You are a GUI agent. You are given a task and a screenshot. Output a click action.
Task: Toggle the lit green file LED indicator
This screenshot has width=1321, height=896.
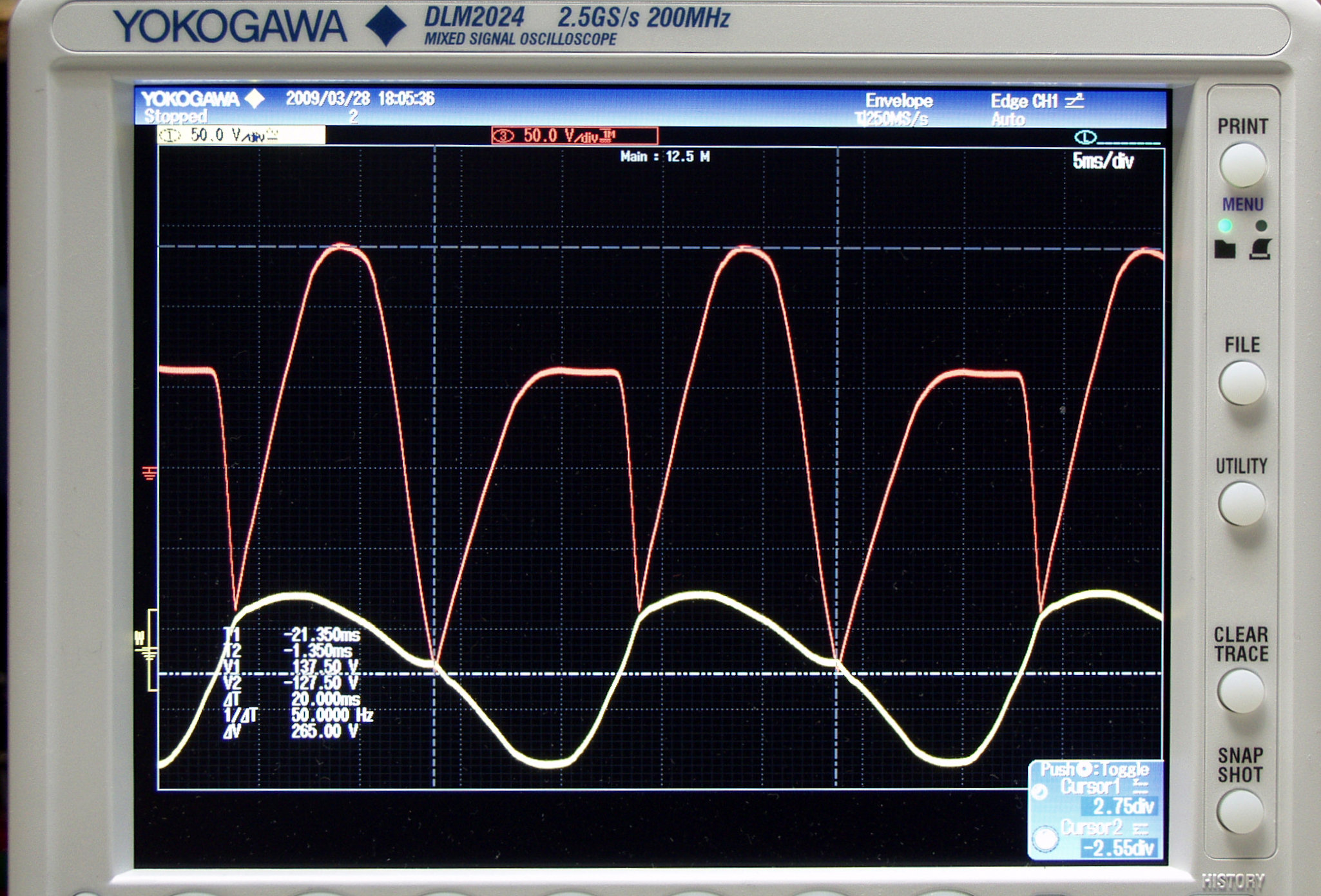point(1225,225)
